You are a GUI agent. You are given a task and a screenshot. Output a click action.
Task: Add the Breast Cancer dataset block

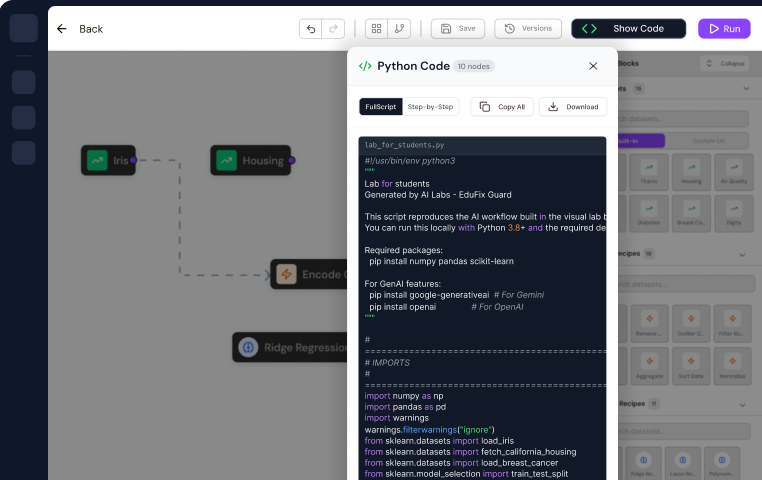pyautogui.click(x=691, y=213)
